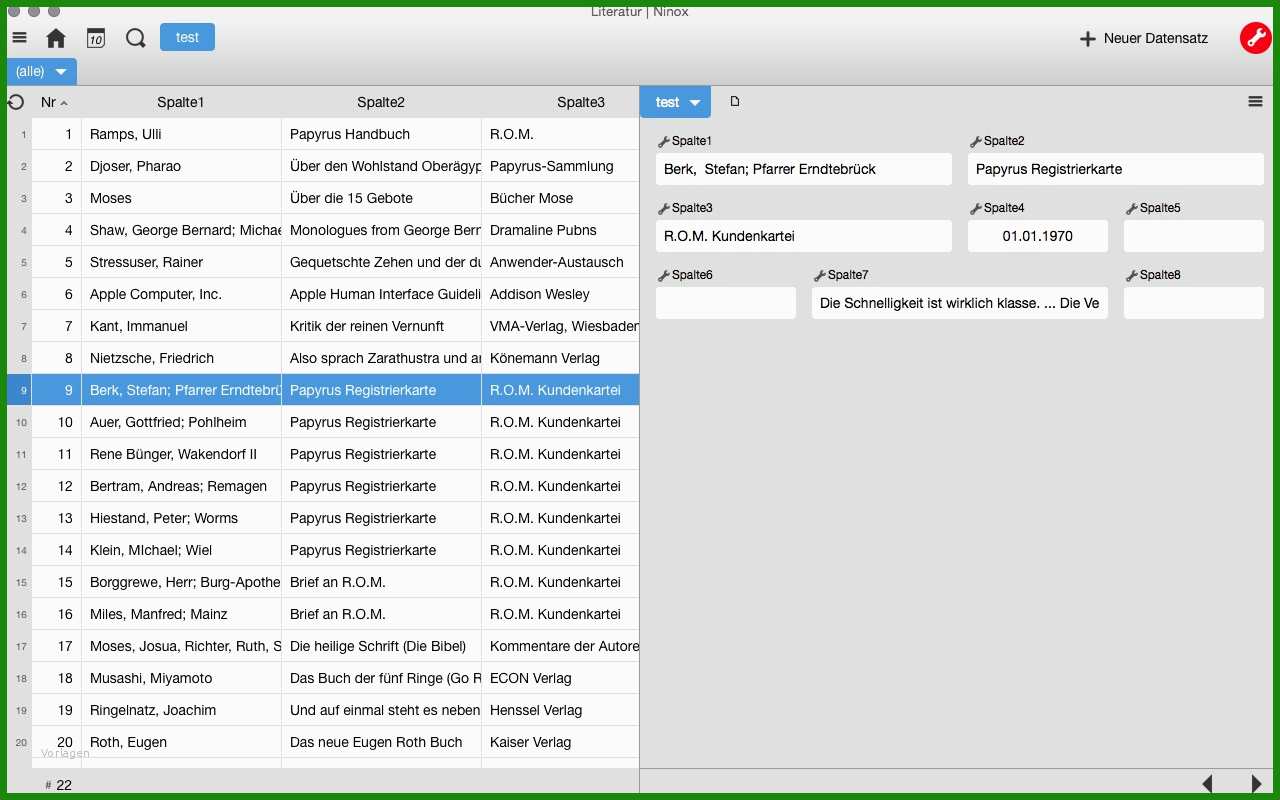Select row Rene Bünger, Wakendorf II
Image resolution: width=1280 pixels, height=800 pixels.
click(323, 454)
